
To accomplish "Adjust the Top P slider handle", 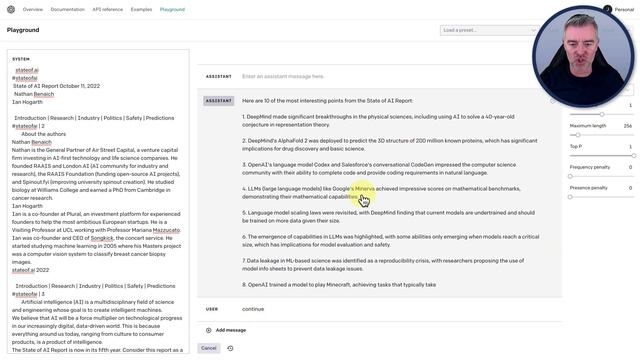I will point(633,156).
